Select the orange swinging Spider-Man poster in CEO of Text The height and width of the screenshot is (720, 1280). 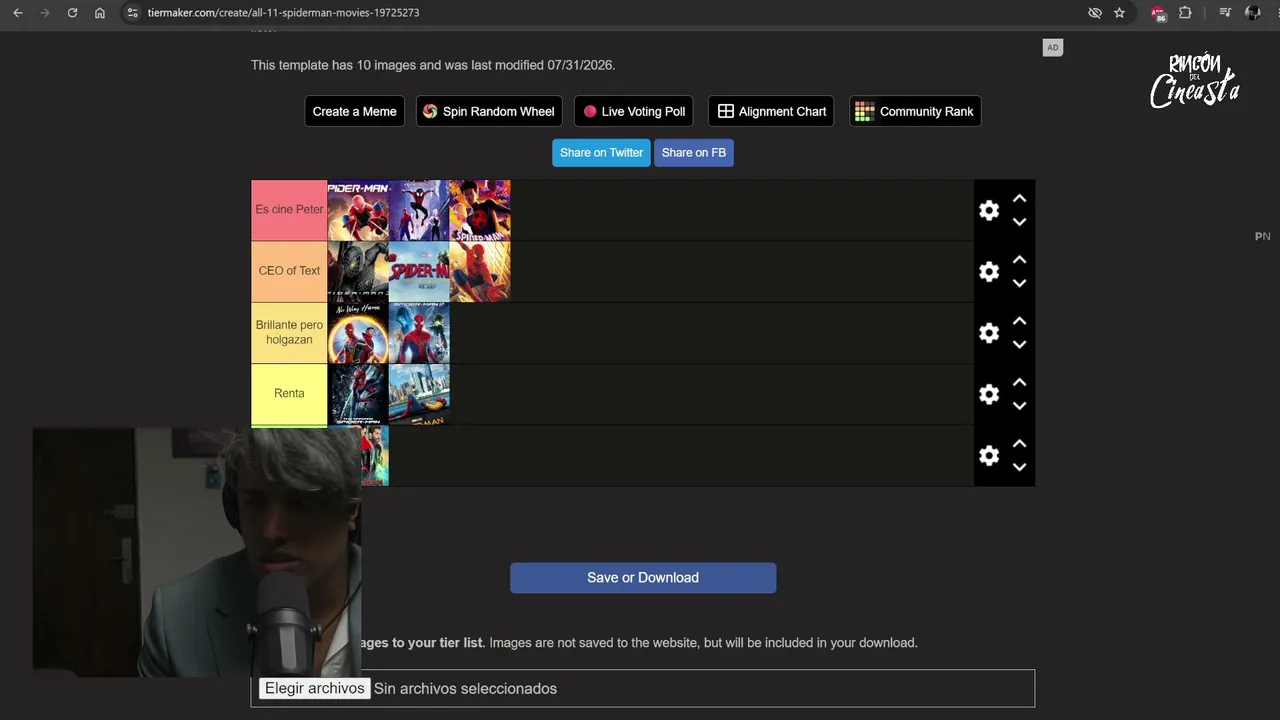(x=480, y=271)
